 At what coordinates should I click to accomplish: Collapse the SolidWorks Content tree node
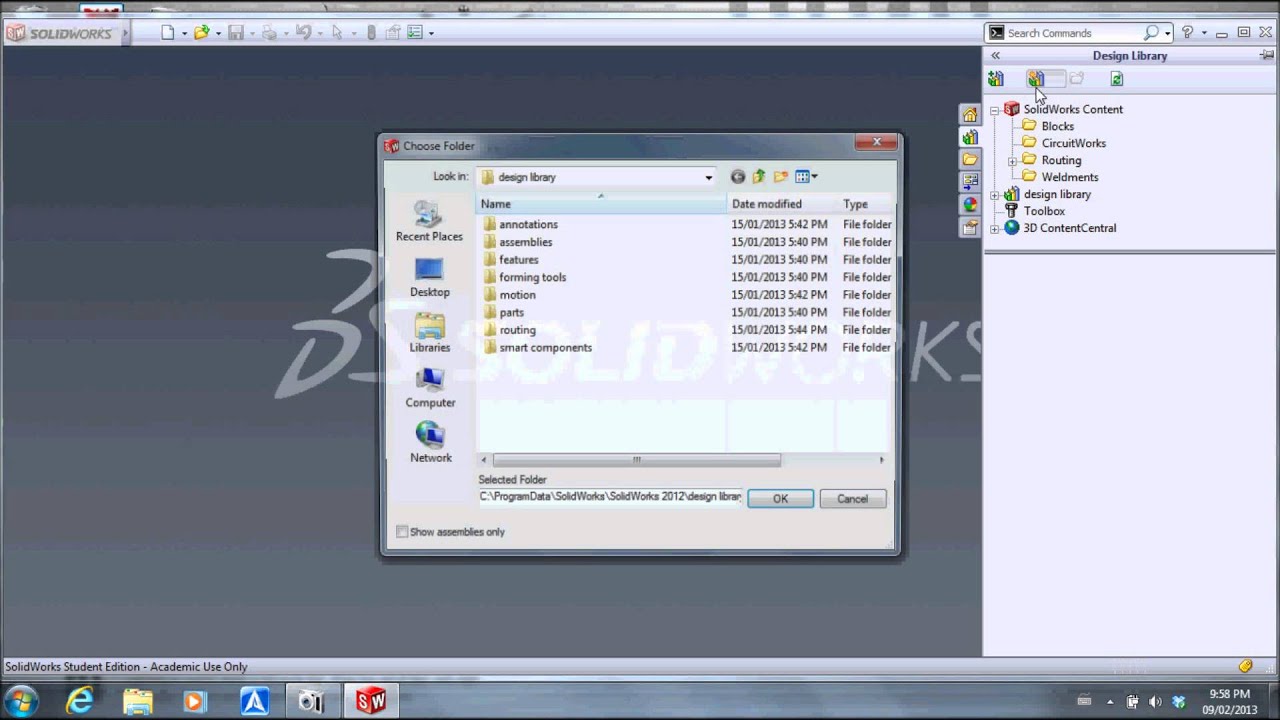[994, 110]
